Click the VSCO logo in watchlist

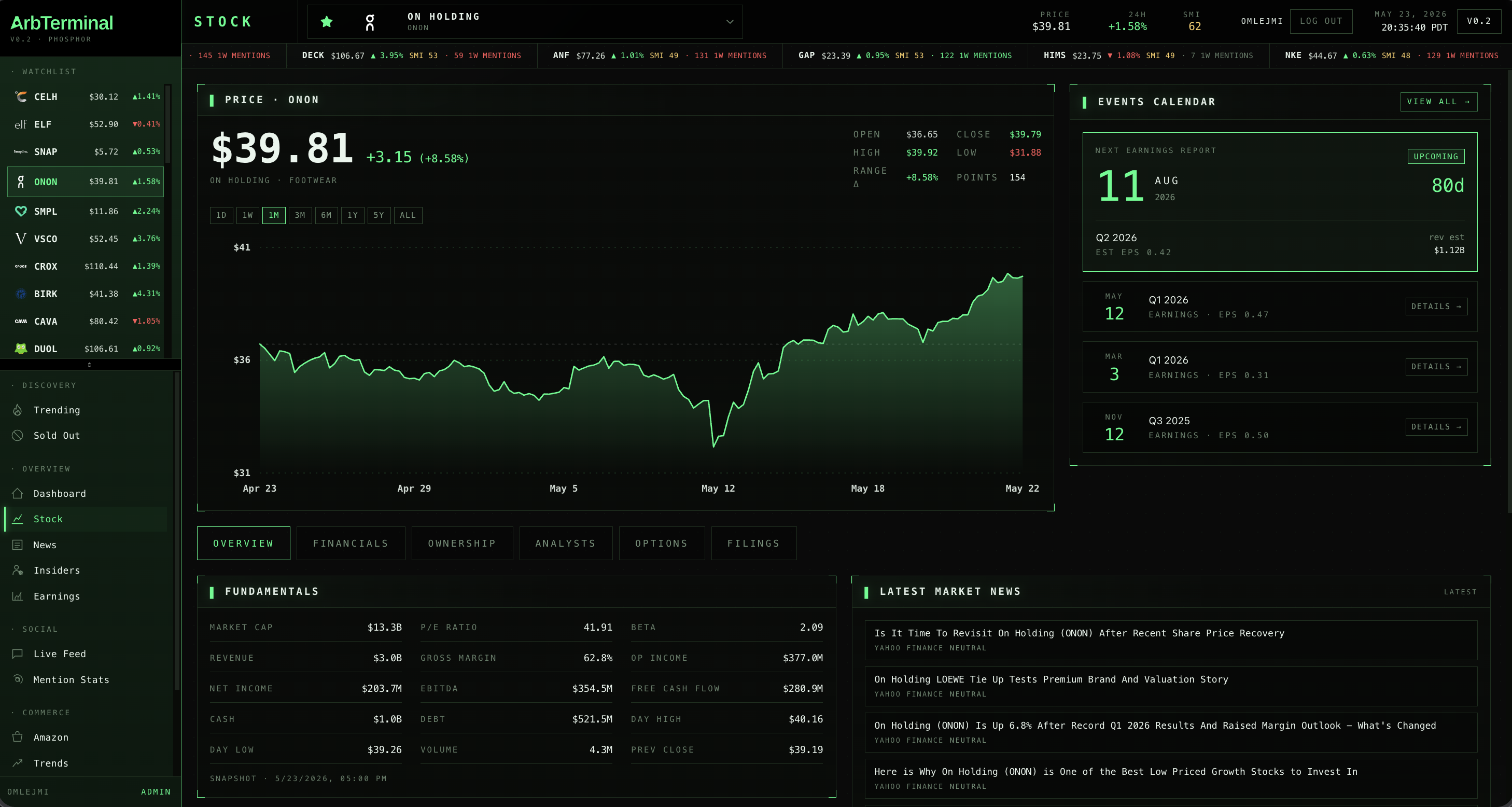(x=21, y=239)
